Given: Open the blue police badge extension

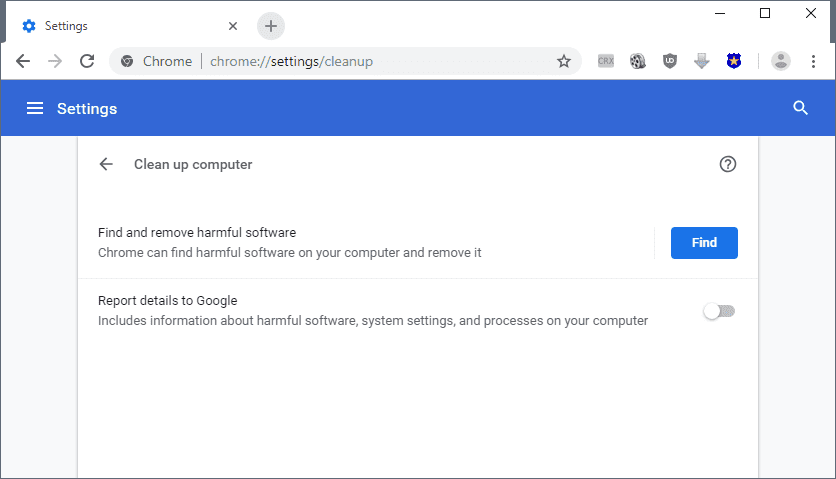Looking at the screenshot, I should pos(734,61).
